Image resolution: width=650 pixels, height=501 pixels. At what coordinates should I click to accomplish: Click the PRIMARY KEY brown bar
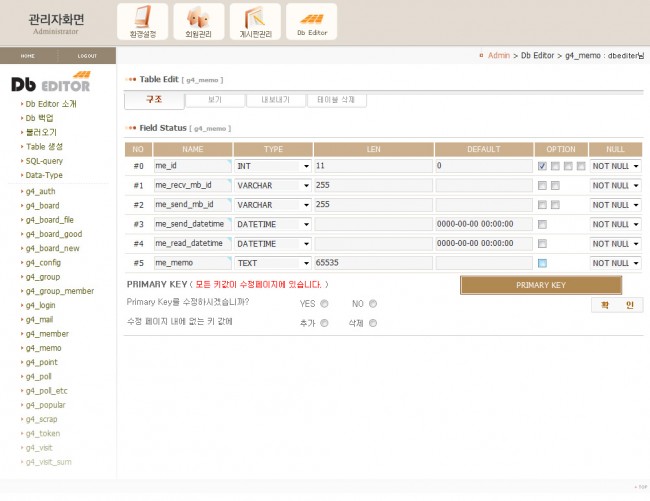(x=540, y=285)
